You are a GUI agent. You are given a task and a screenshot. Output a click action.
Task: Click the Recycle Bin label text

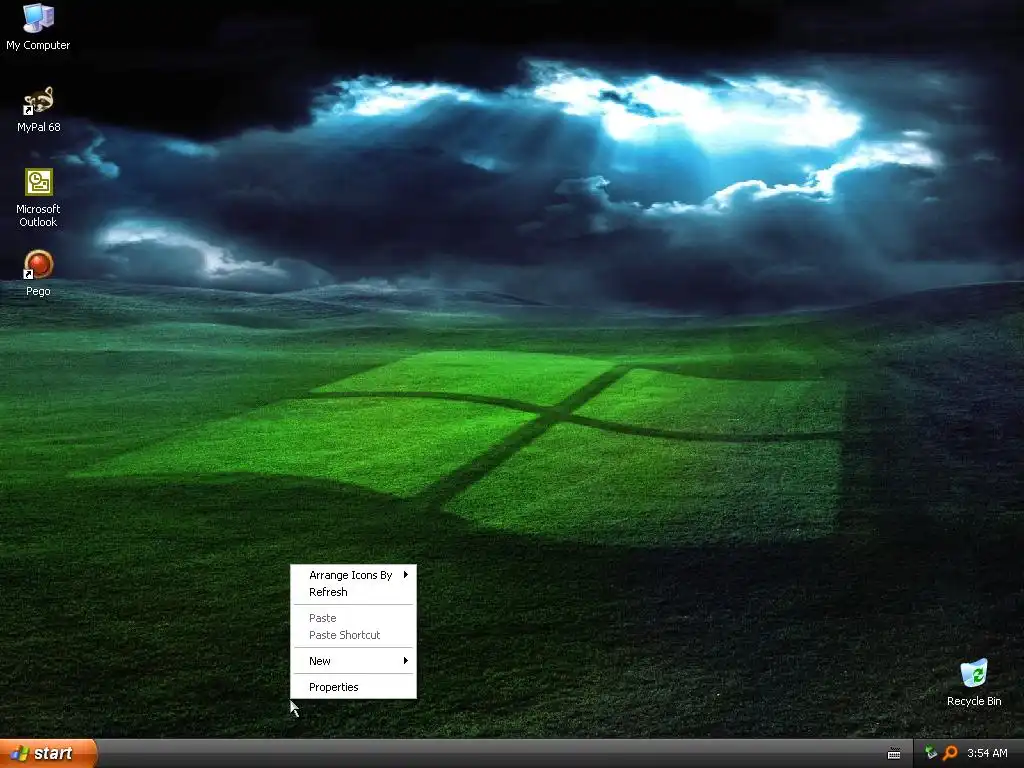[974, 701]
